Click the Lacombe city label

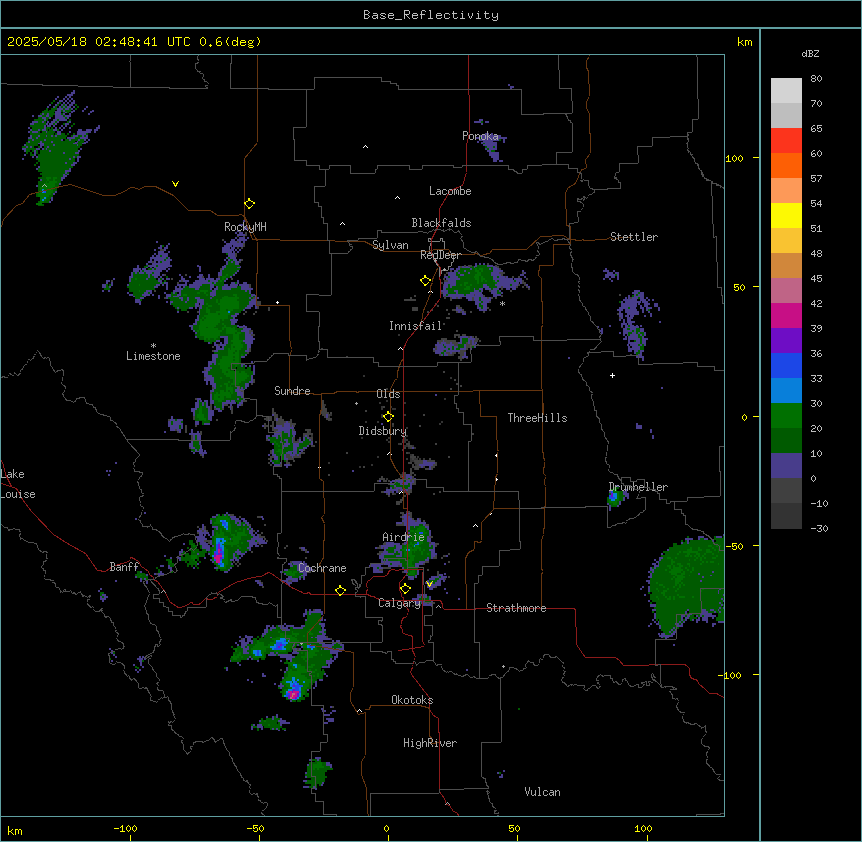coord(450,191)
